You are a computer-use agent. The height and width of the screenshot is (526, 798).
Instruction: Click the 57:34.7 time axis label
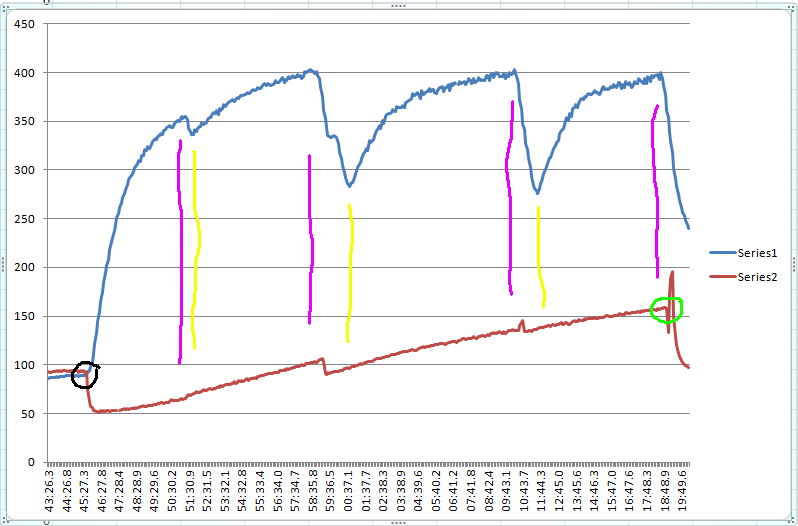click(x=295, y=490)
